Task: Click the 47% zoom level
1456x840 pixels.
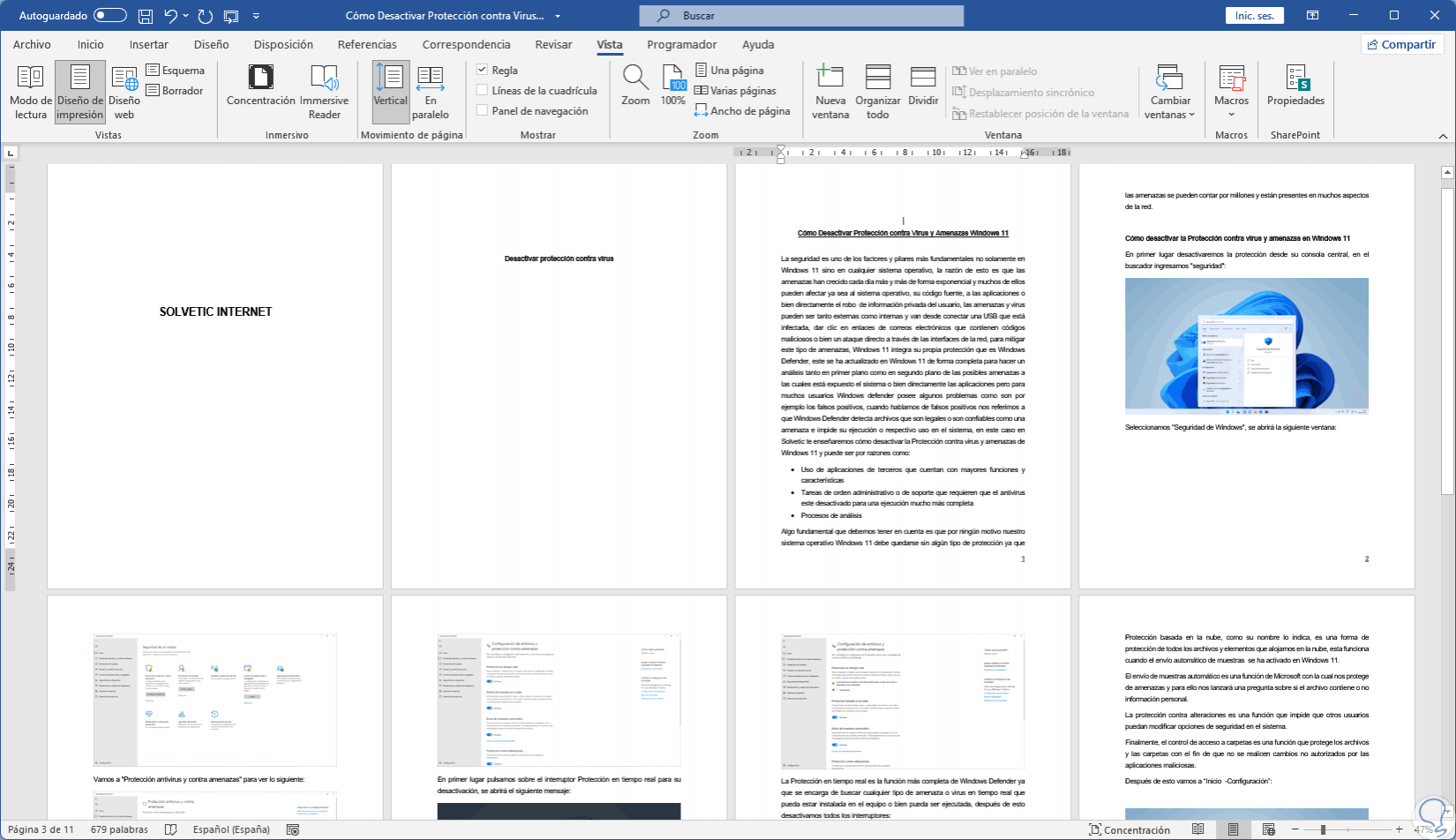Action: tap(1423, 829)
